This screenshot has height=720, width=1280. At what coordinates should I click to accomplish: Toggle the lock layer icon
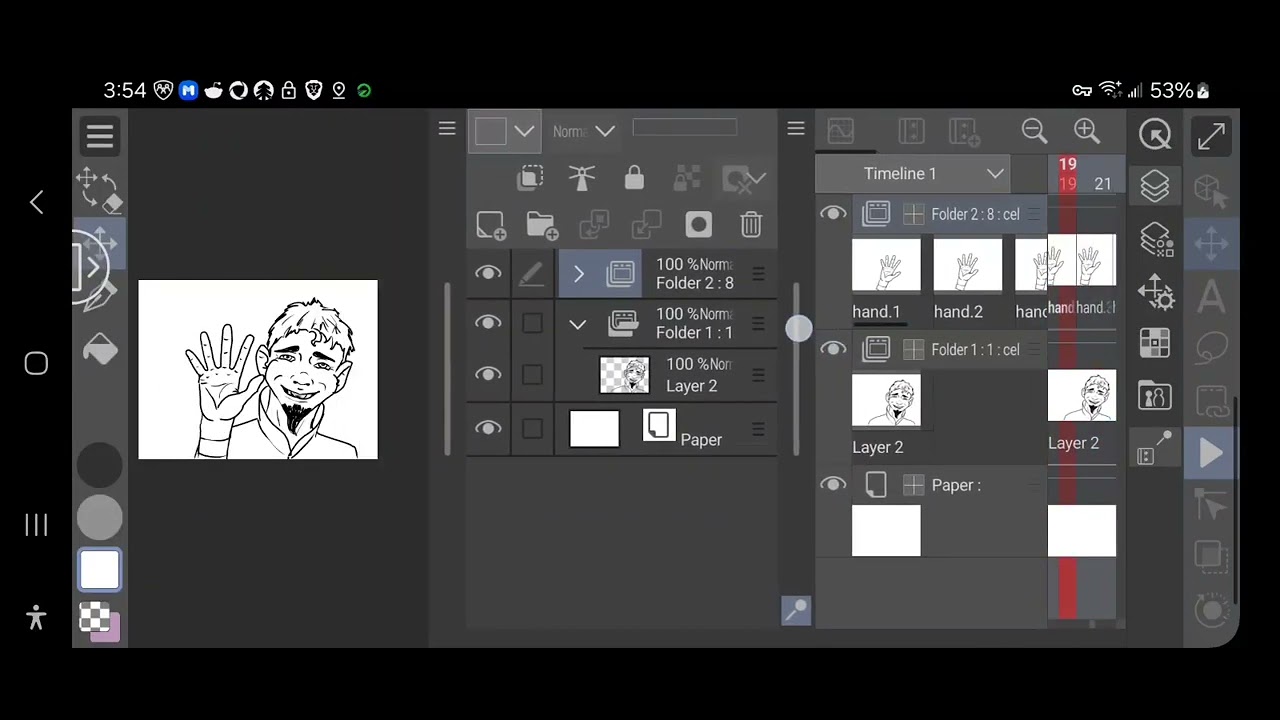pyautogui.click(x=634, y=178)
